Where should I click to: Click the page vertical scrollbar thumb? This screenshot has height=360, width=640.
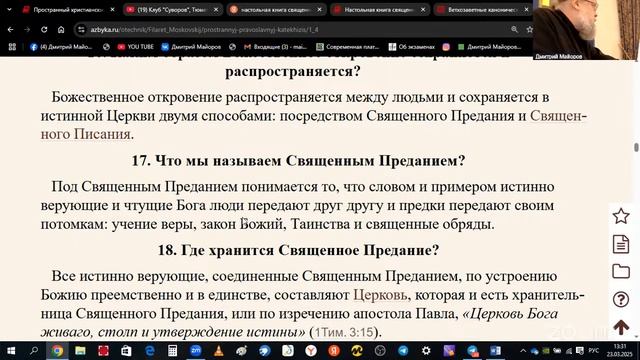coord(636,148)
